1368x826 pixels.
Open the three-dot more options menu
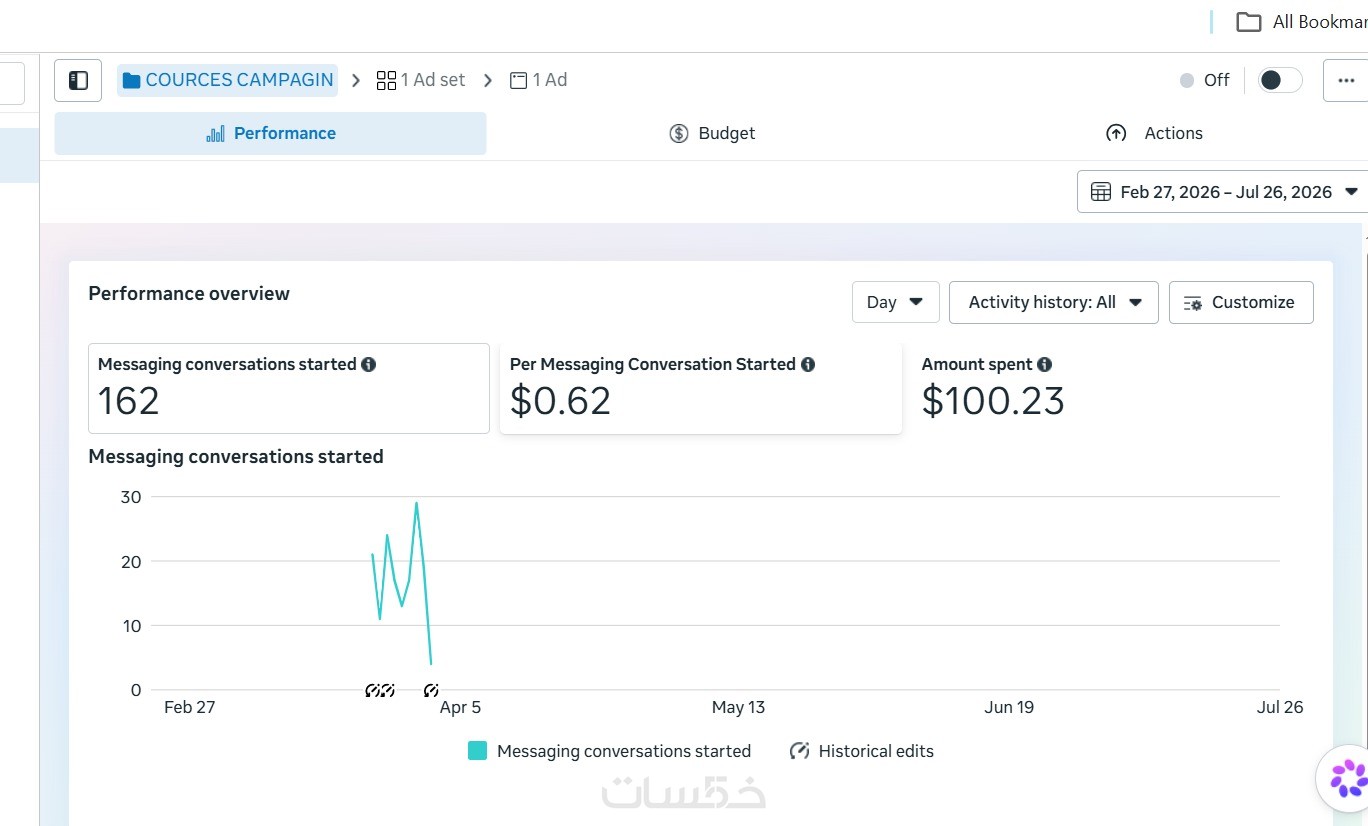pos(1346,80)
